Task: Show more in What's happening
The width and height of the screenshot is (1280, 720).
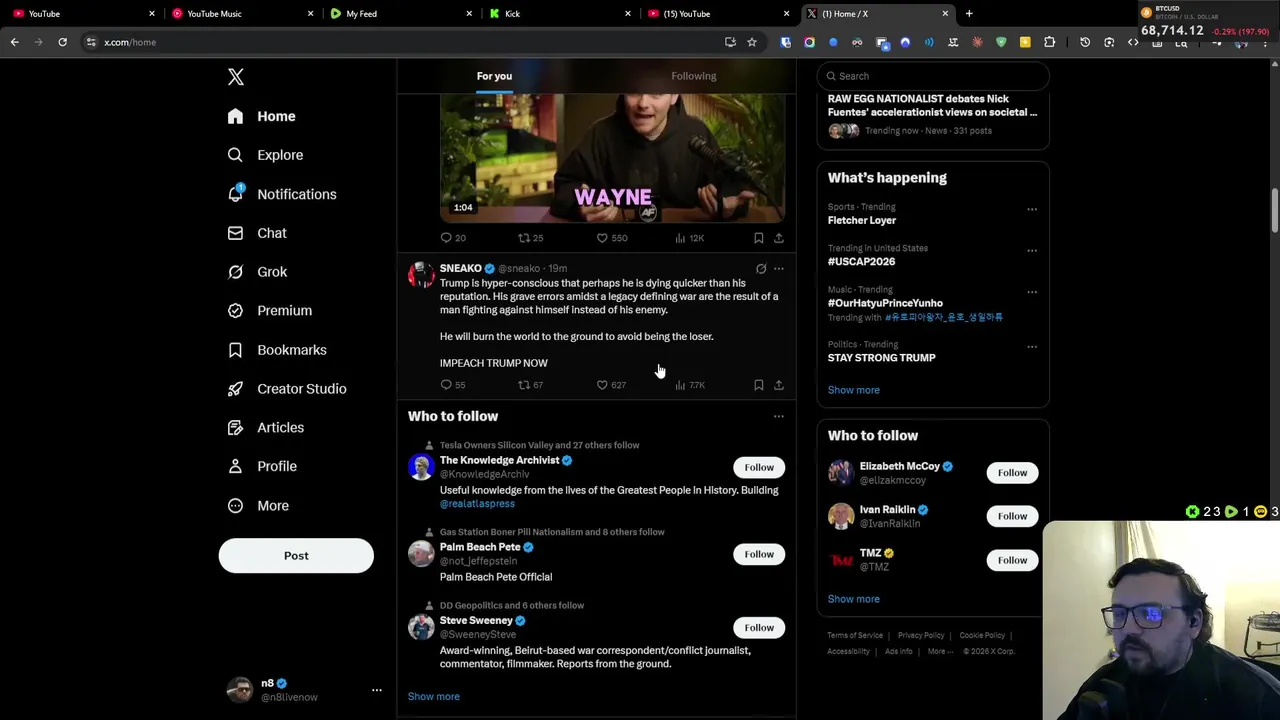Action: 854,390
